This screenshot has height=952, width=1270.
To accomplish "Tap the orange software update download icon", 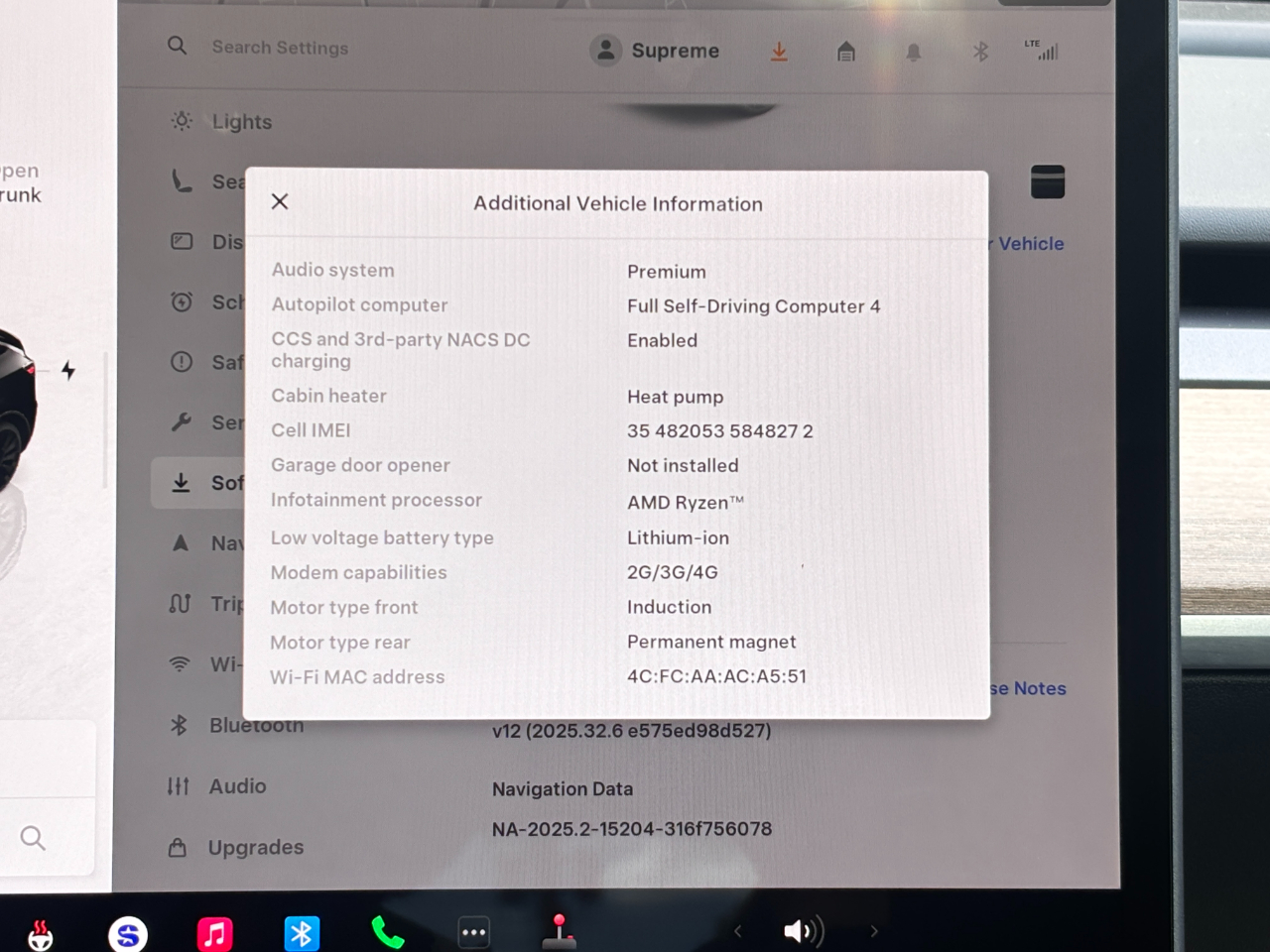I will coord(779,52).
